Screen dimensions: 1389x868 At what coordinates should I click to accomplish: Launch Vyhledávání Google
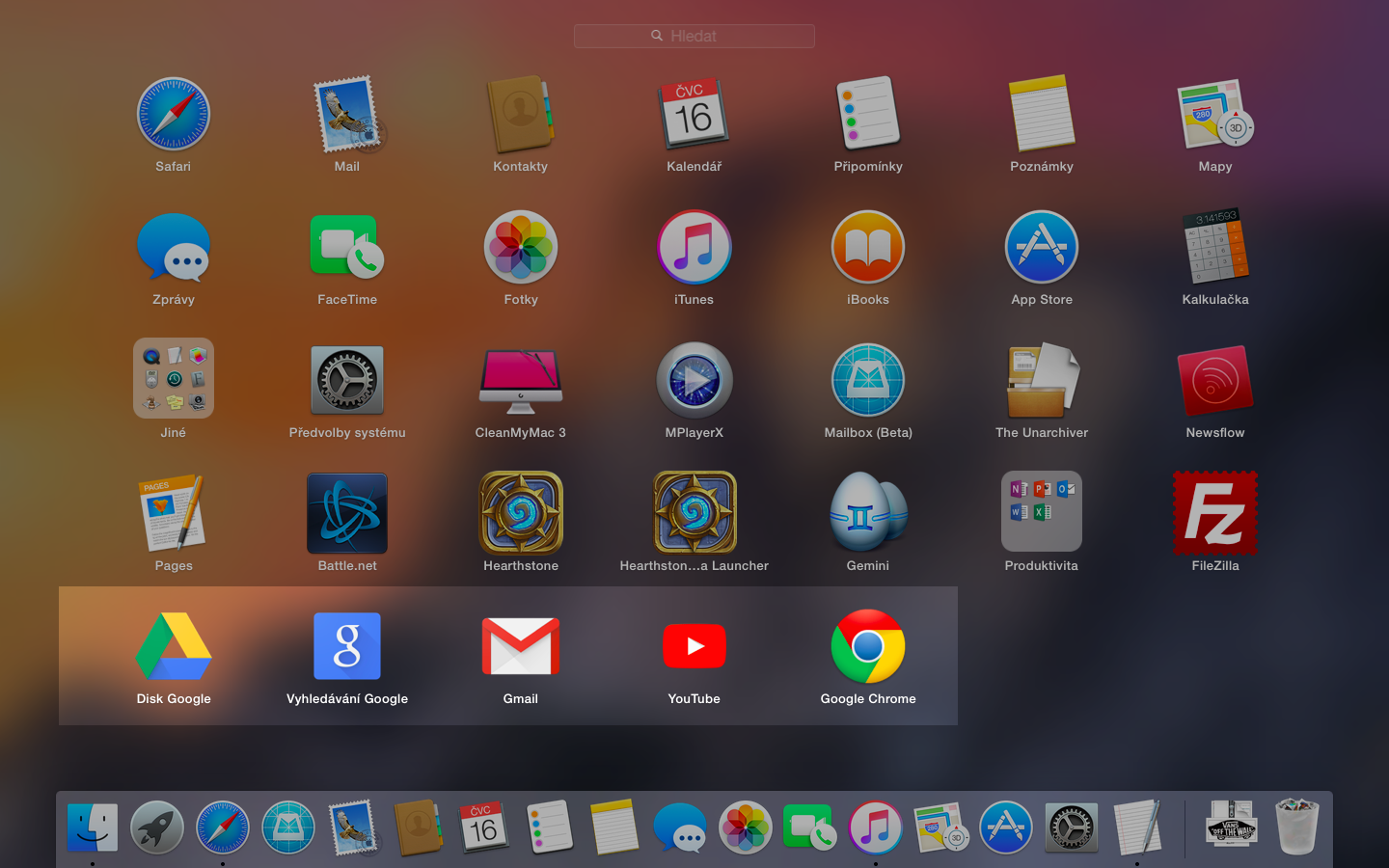(347, 646)
